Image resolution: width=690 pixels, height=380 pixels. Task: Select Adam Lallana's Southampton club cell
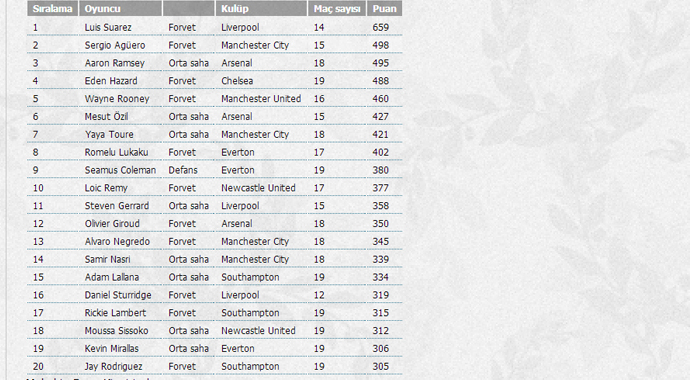(250, 277)
